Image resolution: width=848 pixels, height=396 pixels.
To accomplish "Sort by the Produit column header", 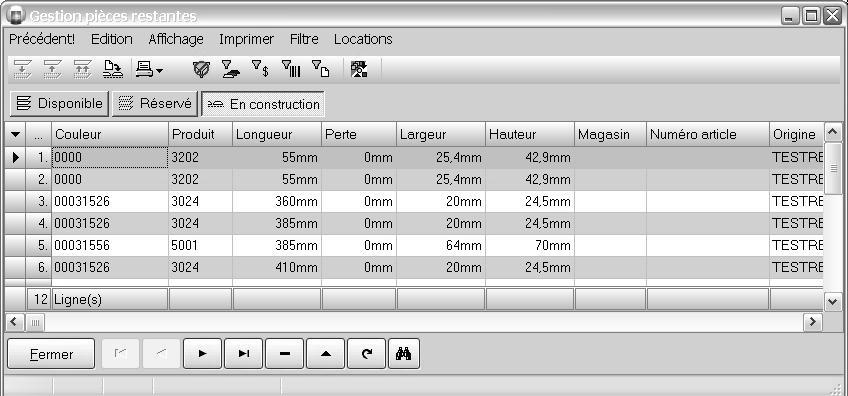I will [x=201, y=134].
